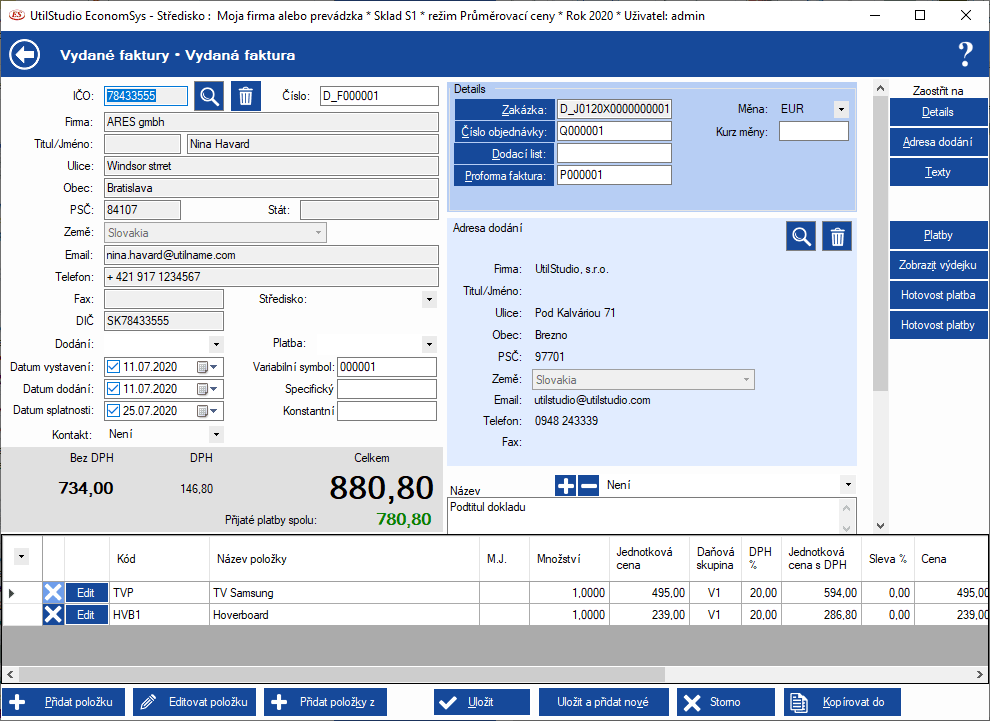Click the trash icon next to IČO
Screen dimensions: 990x721
coord(246,96)
